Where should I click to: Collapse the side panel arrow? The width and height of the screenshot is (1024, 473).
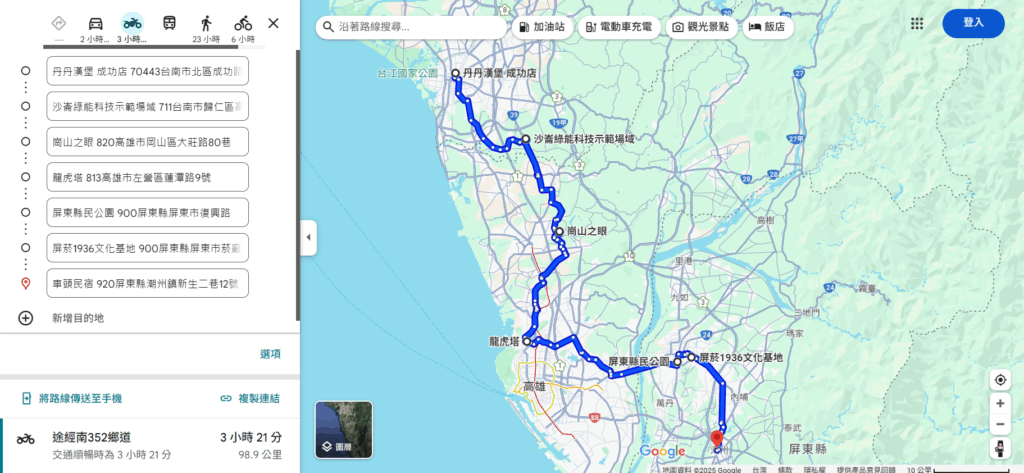click(x=308, y=238)
